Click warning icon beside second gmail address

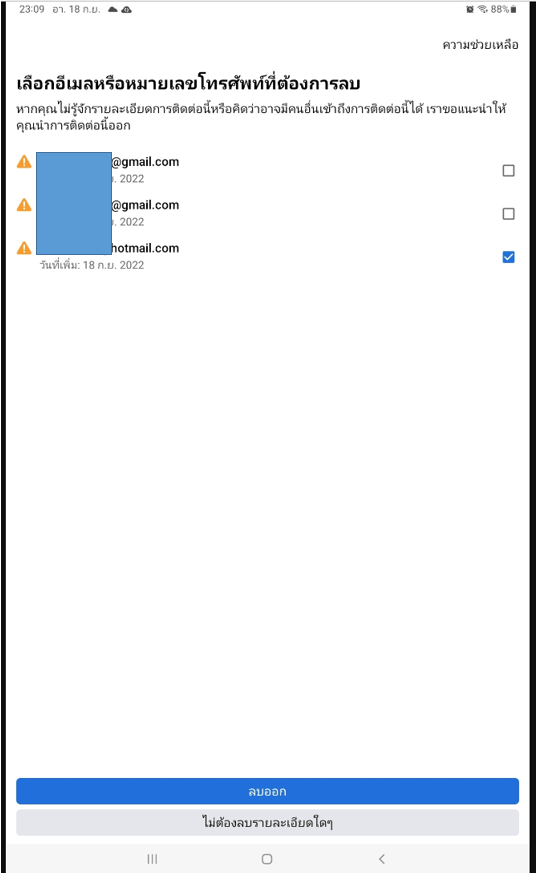point(24,205)
